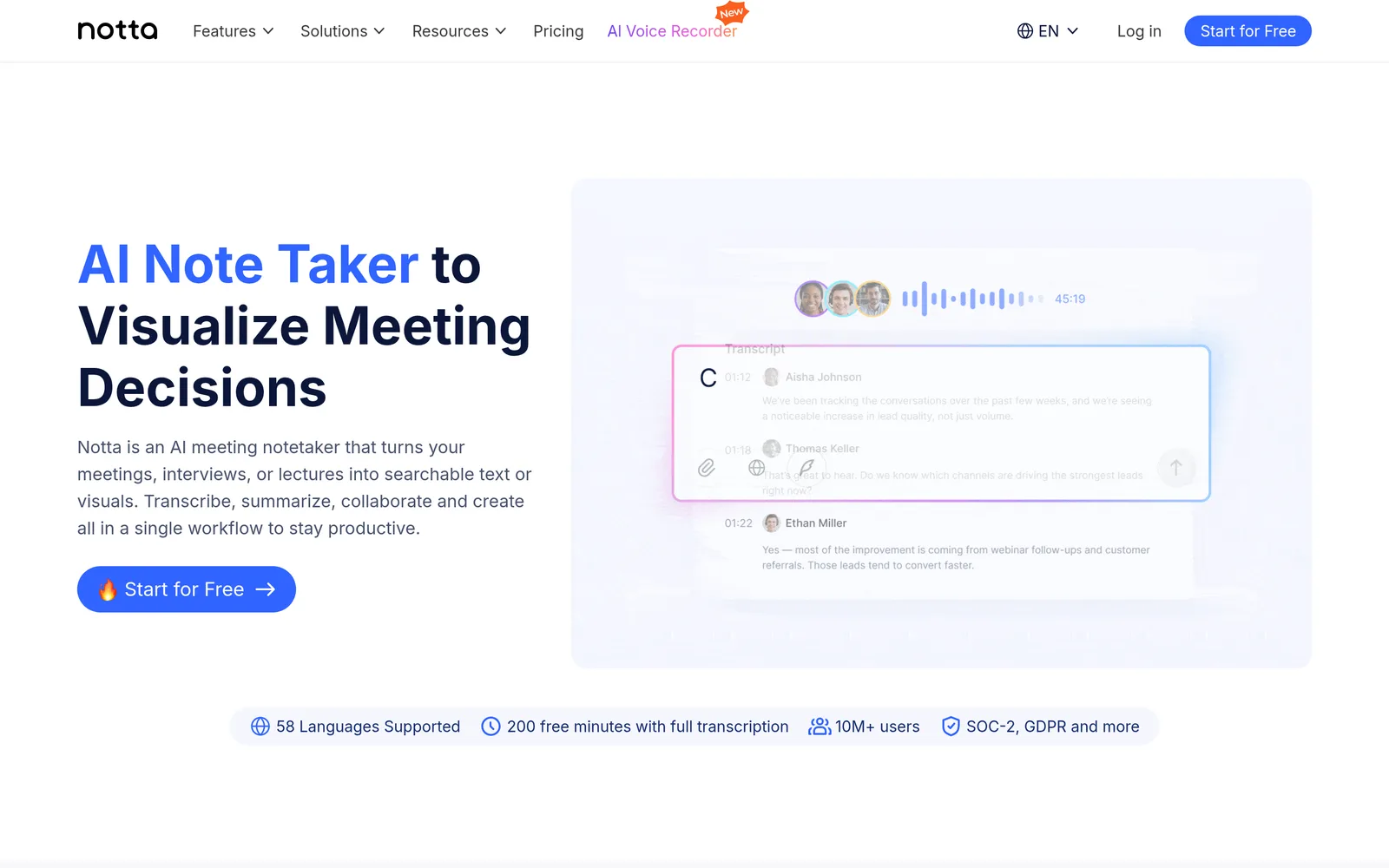Image resolution: width=1389 pixels, height=868 pixels.
Task: Click the 45:19 recording time
Action: point(1070,299)
